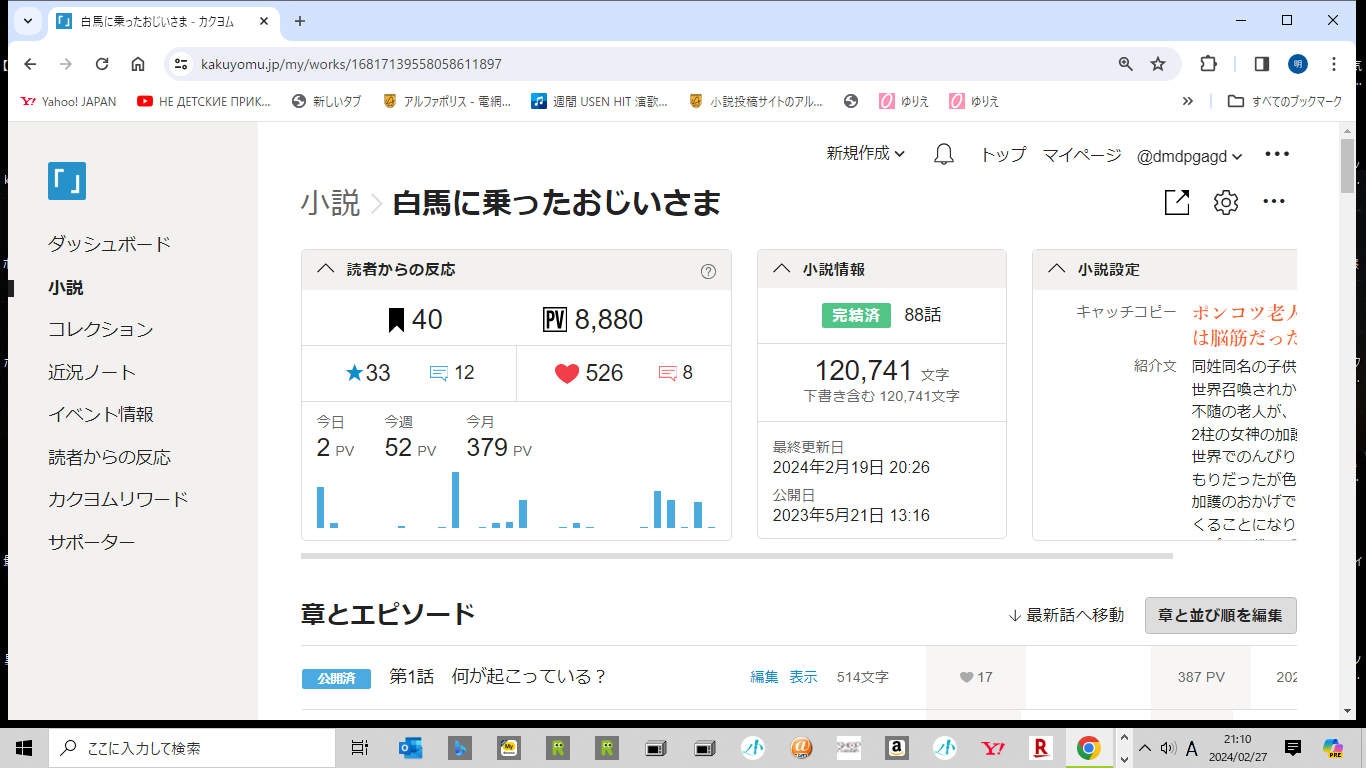Open the Chrome extensions puzzle icon
This screenshot has height=768, width=1366.
(x=1208, y=64)
